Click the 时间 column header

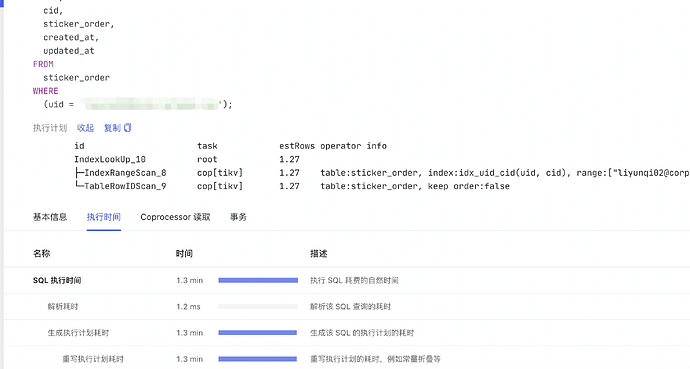pos(184,253)
